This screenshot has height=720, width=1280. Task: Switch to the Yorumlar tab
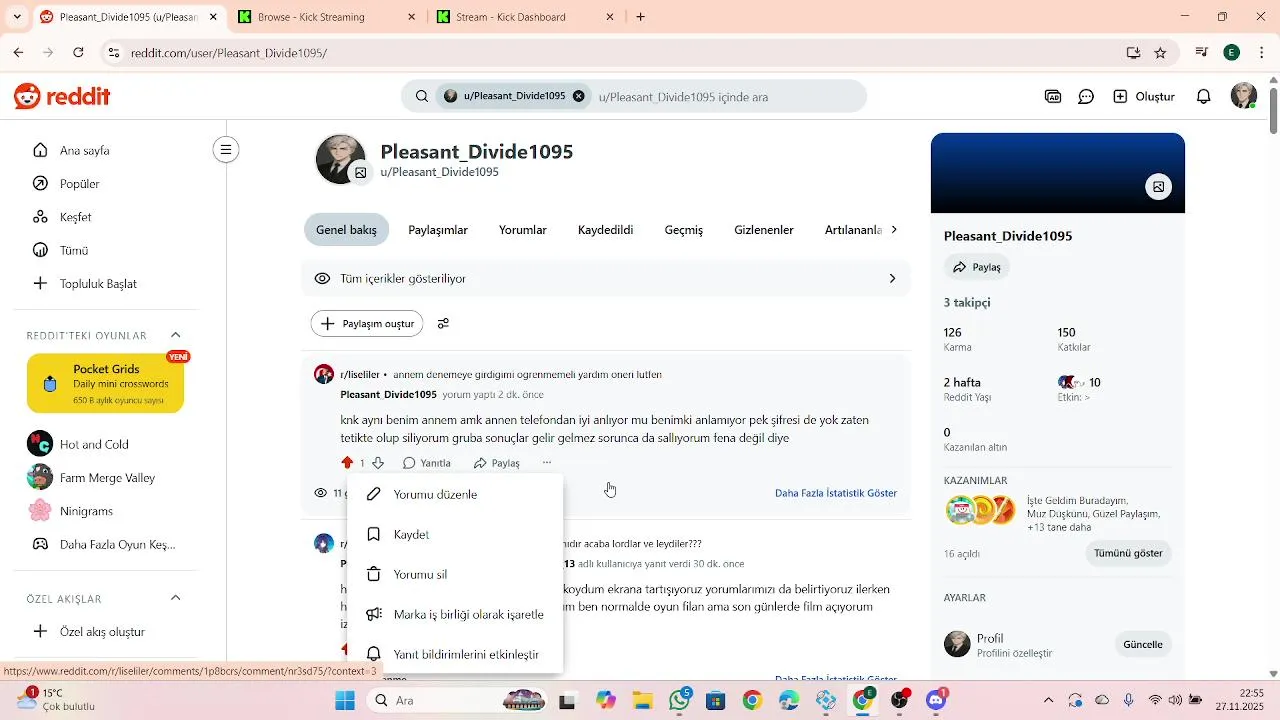click(x=523, y=230)
